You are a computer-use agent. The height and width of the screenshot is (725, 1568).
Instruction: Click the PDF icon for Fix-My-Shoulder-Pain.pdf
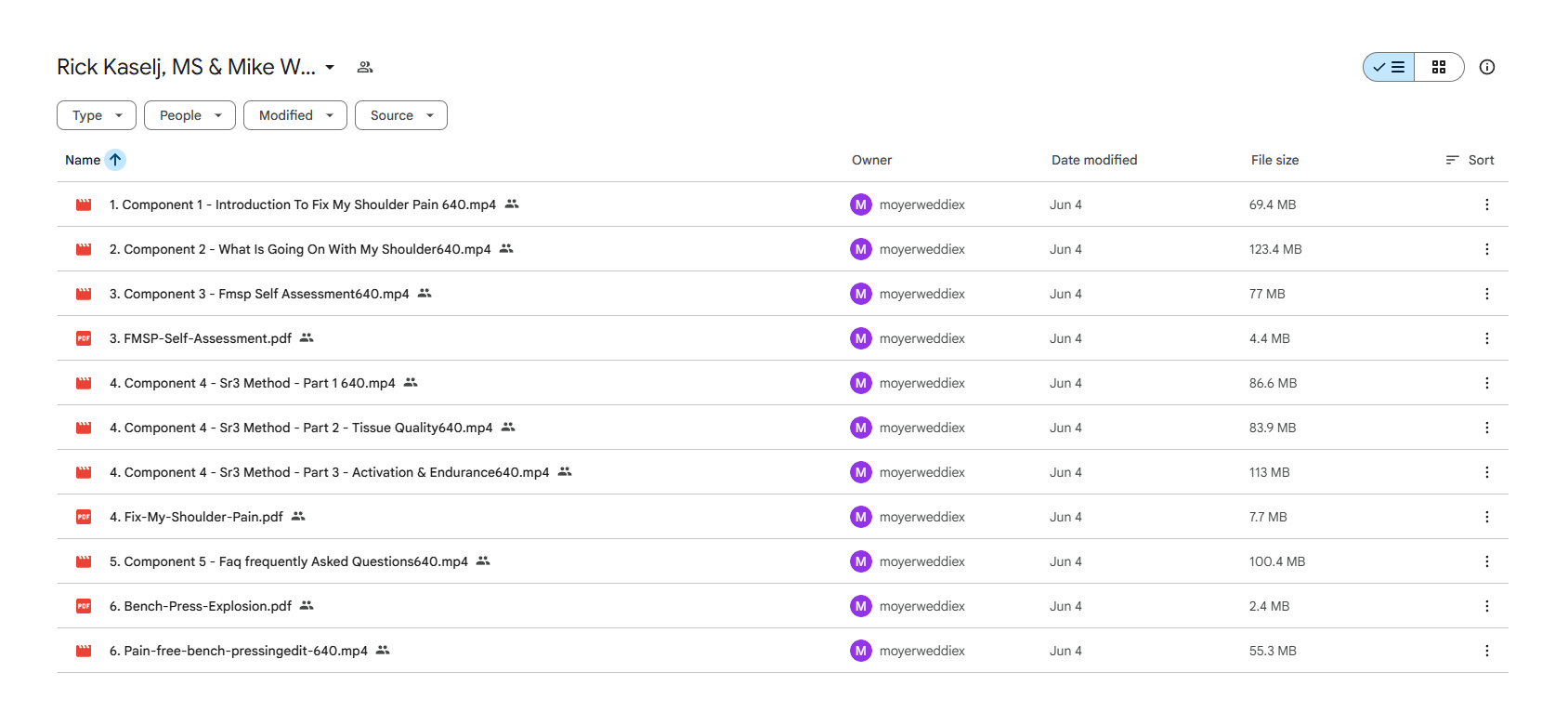coord(84,517)
